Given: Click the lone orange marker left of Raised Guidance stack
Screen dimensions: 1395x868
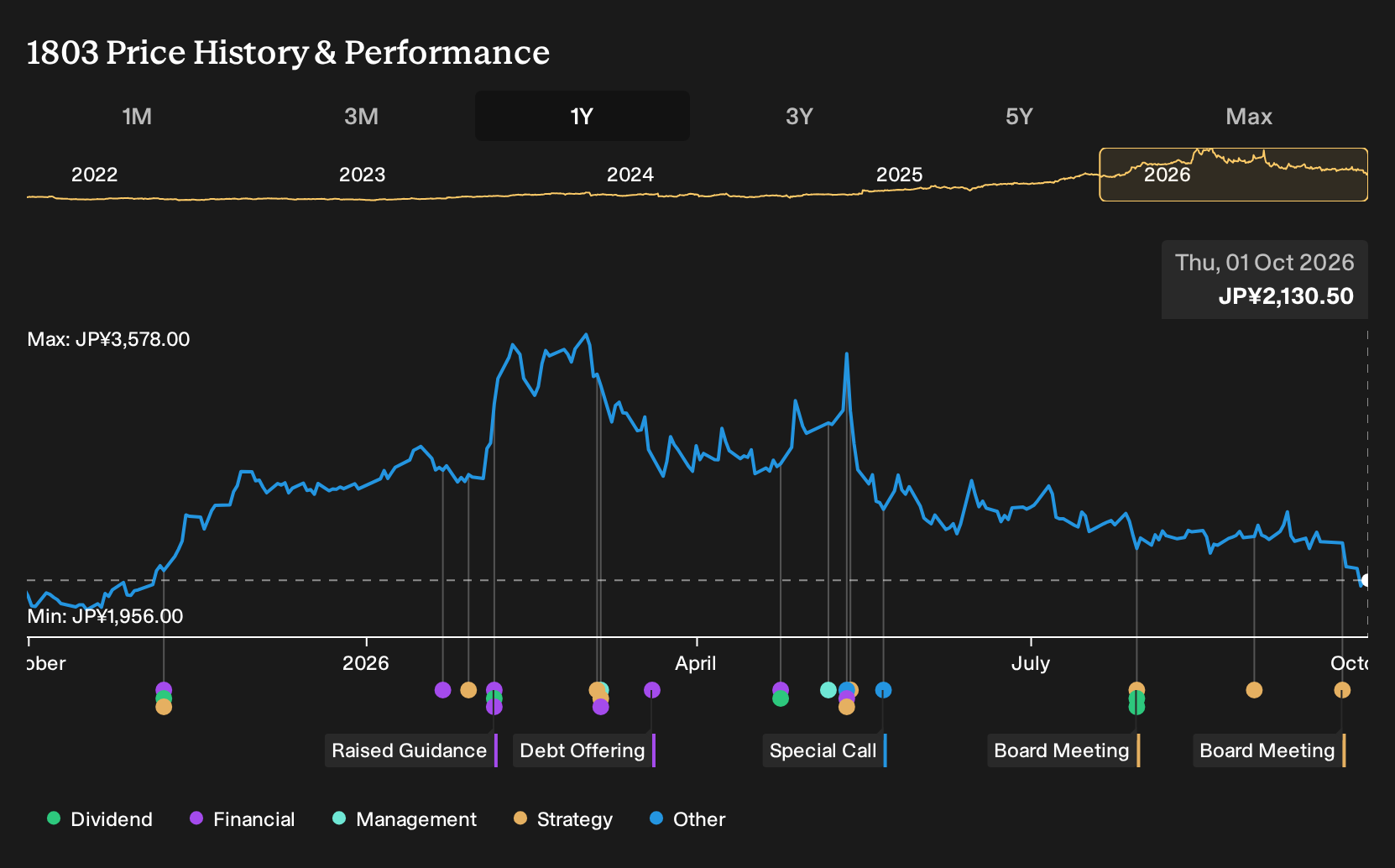Looking at the screenshot, I should click(468, 690).
